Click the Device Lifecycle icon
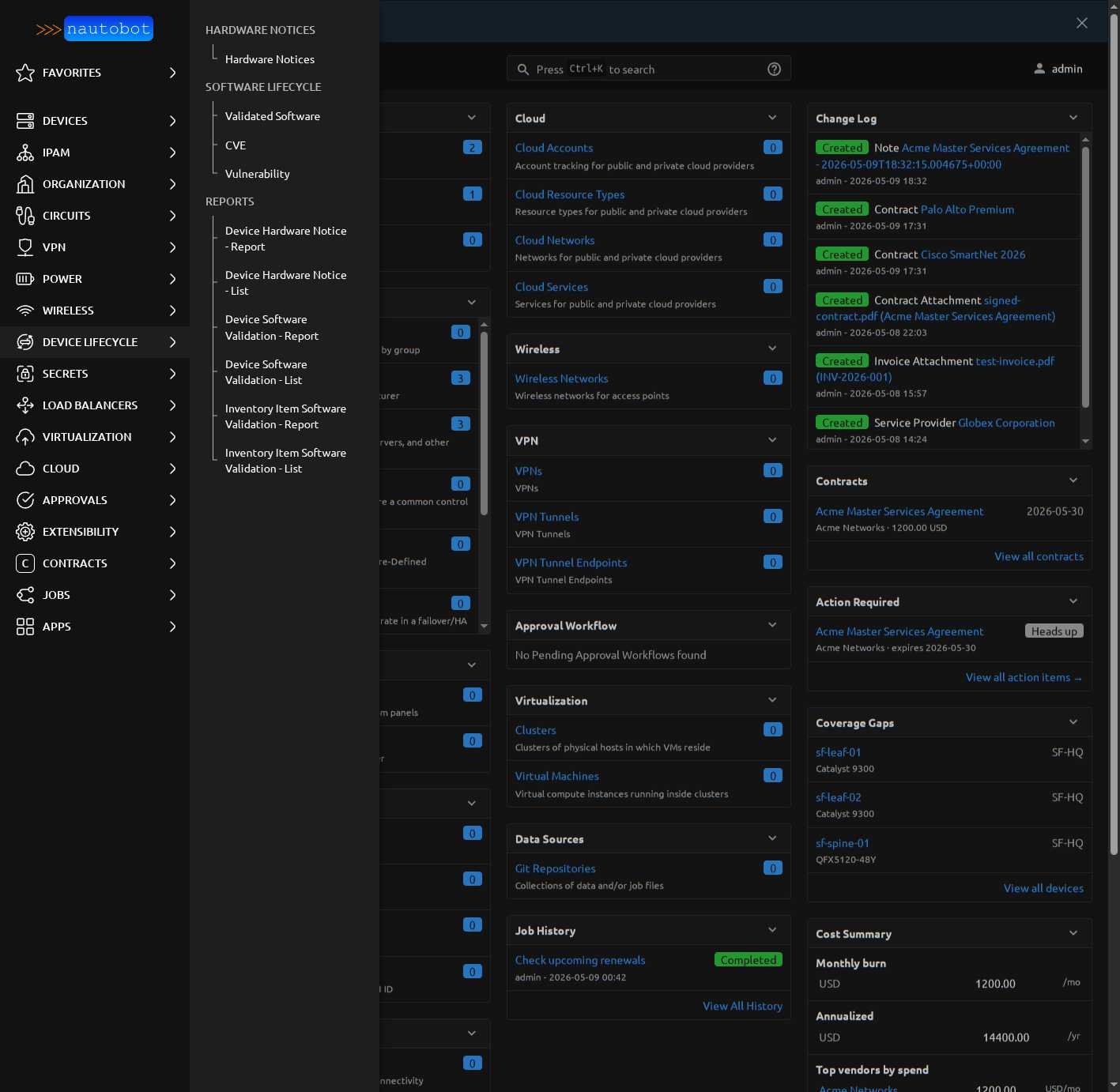This screenshot has height=1092, width=1120. 25,342
